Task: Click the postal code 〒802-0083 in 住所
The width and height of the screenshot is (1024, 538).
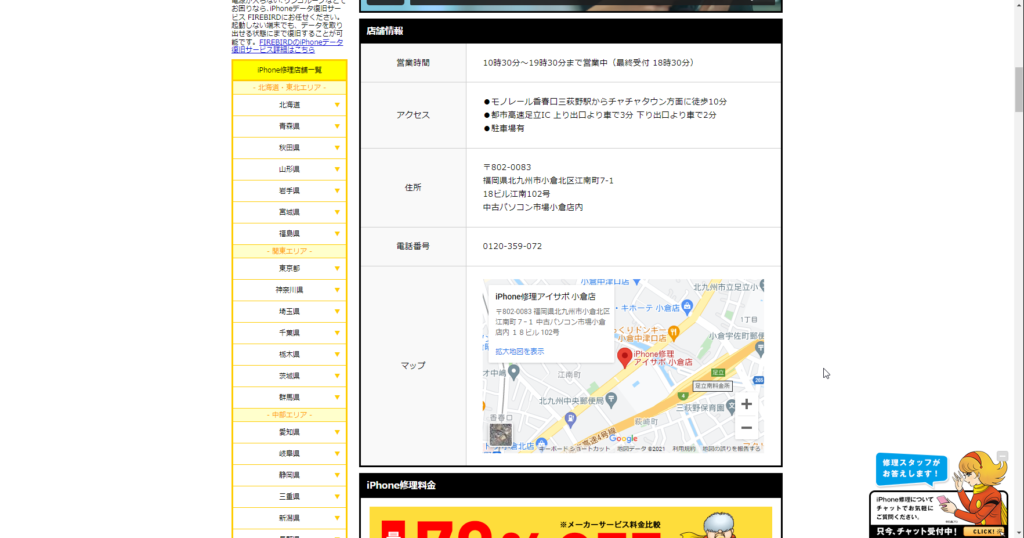Action: point(507,167)
